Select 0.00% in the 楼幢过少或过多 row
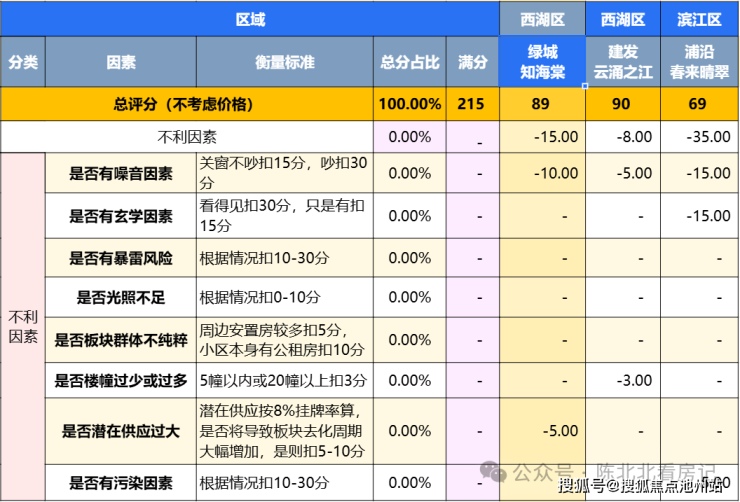This screenshot has width=740, height=502. (x=410, y=380)
